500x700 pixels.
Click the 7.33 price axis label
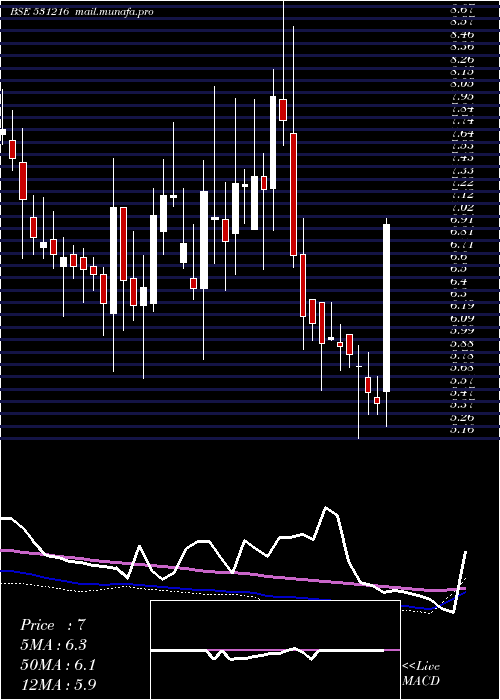click(x=462, y=171)
